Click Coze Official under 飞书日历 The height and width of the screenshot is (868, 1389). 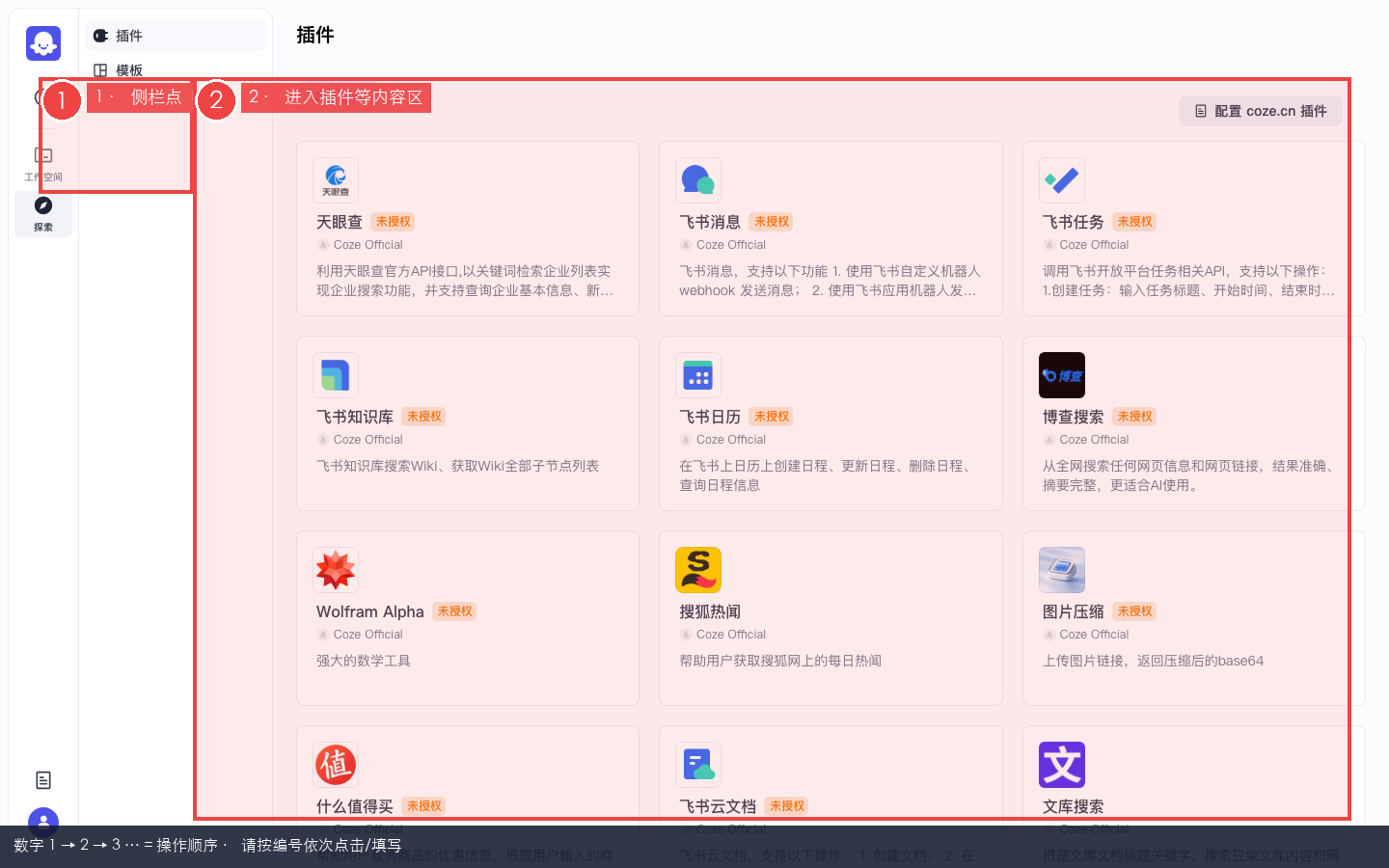click(731, 440)
